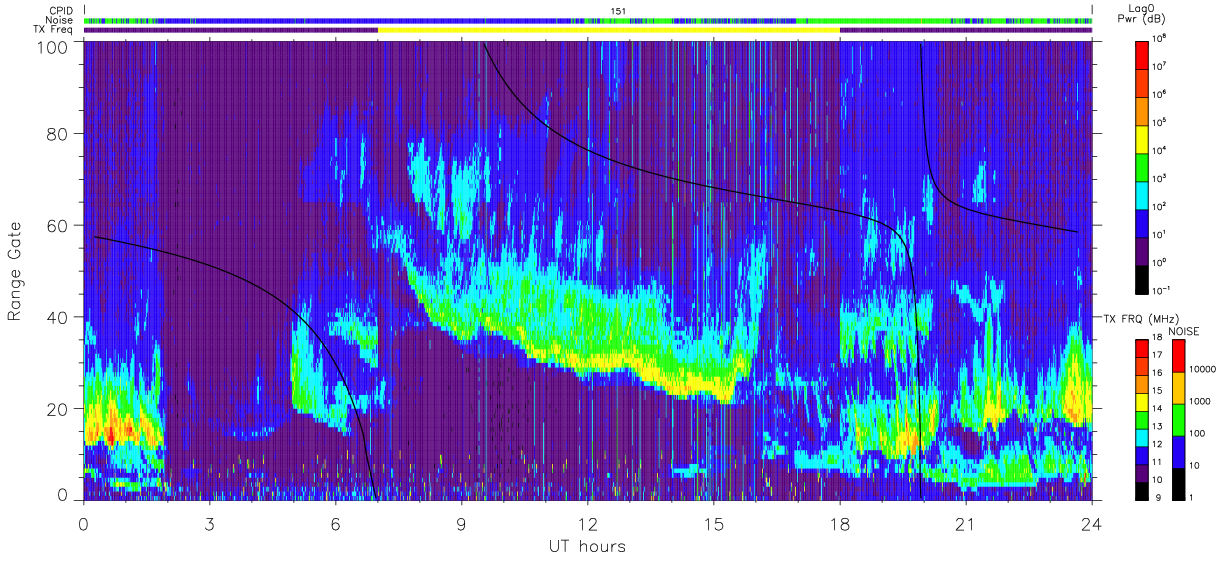The height and width of the screenshot is (567, 1228).
Task: Click the 'Noise' label at top left
Action: [60, 20]
